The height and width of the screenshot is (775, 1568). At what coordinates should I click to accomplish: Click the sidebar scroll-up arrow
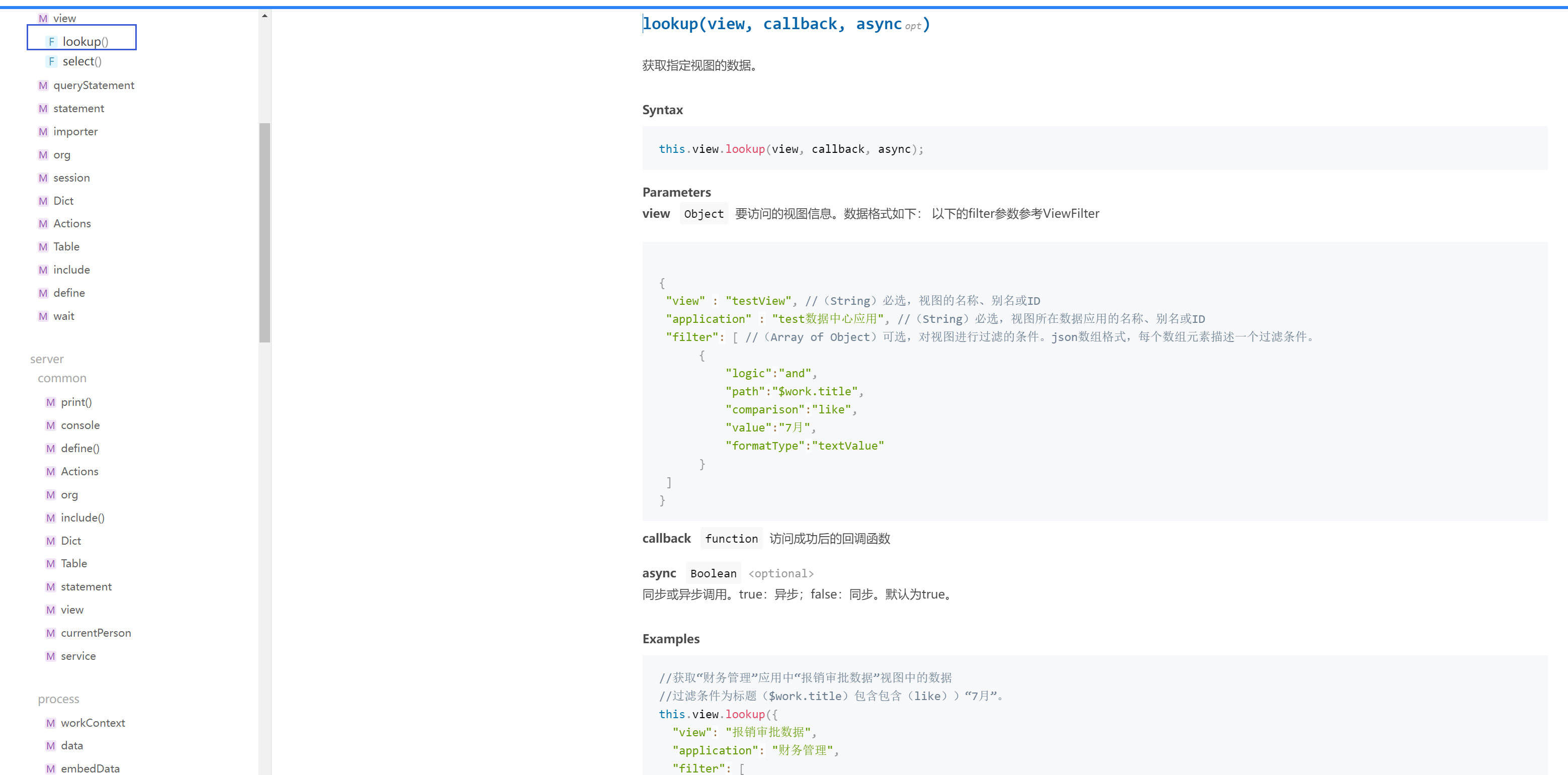[x=265, y=16]
